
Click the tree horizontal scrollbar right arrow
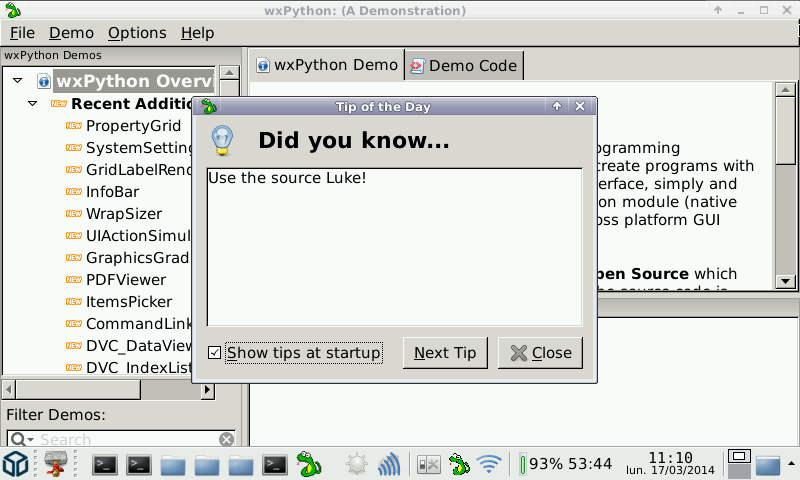(x=207, y=390)
